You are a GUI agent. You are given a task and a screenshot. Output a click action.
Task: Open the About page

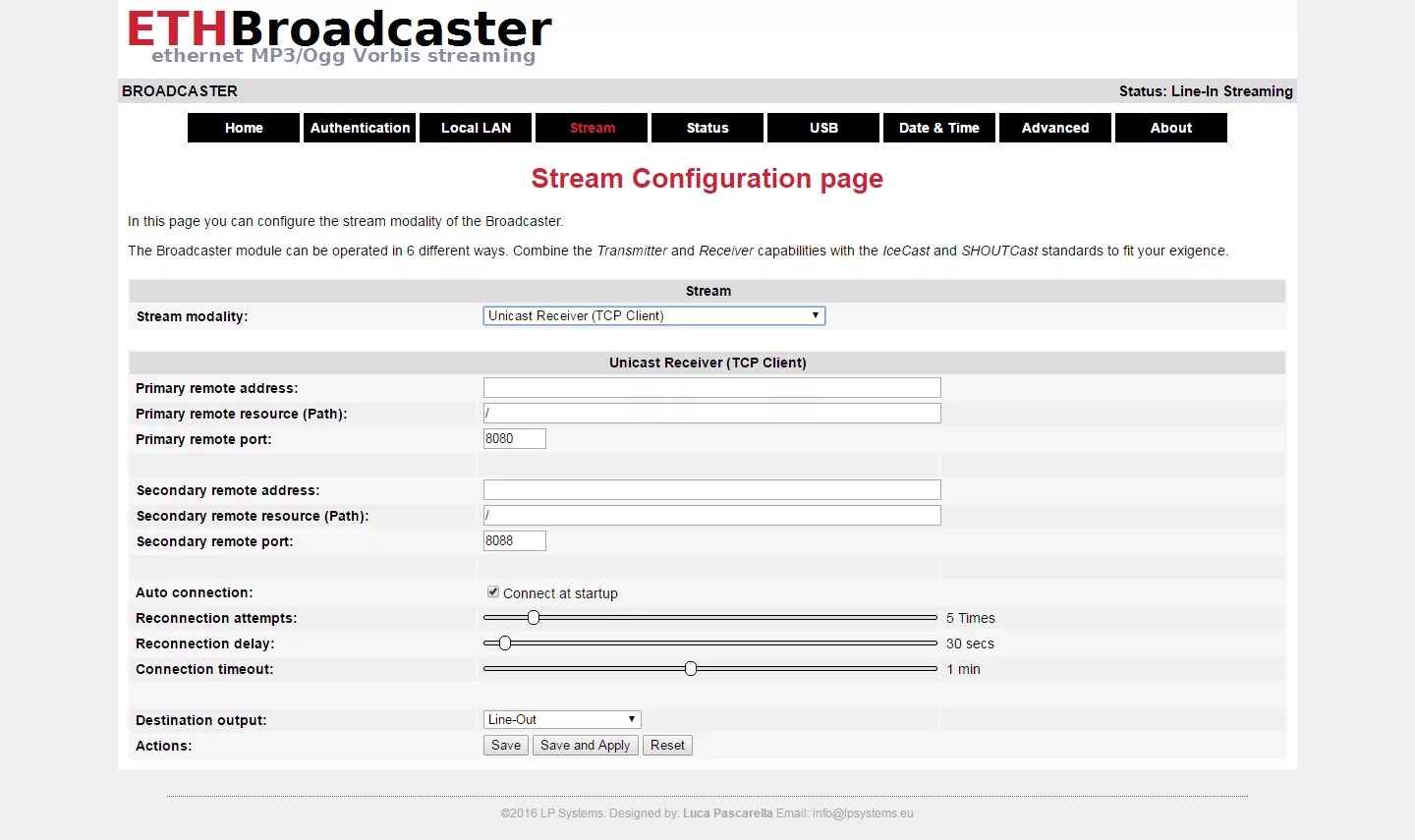(x=1171, y=128)
